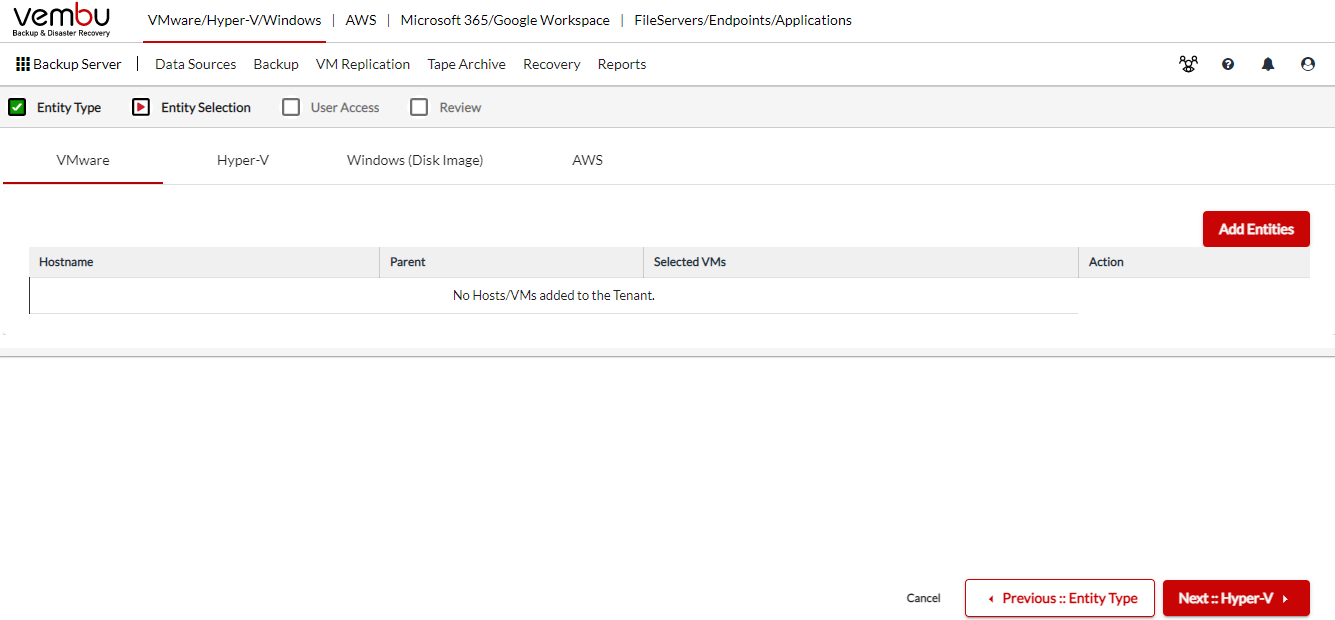The height and width of the screenshot is (620, 1335).
Task: Click the Add Entities button
Action: (x=1256, y=229)
